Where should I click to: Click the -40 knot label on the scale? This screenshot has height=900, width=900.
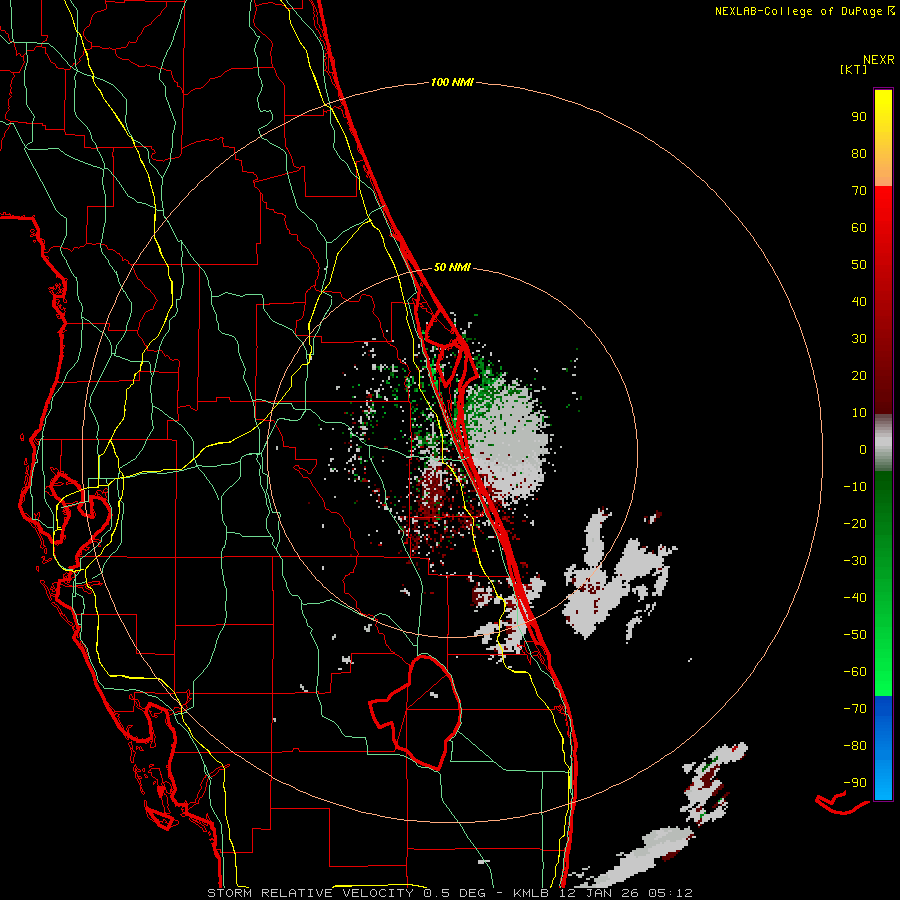click(855, 598)
